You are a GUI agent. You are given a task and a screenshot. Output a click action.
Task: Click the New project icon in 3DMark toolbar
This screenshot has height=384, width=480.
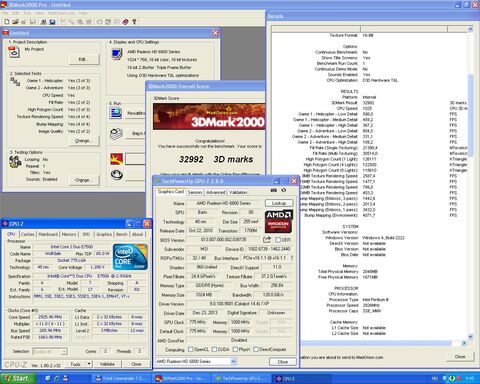(x=7, y=22)
